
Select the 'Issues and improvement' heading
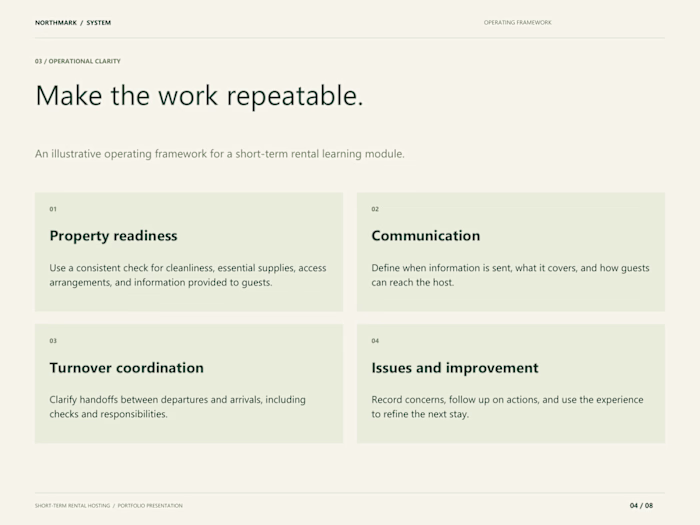point(455,368)
